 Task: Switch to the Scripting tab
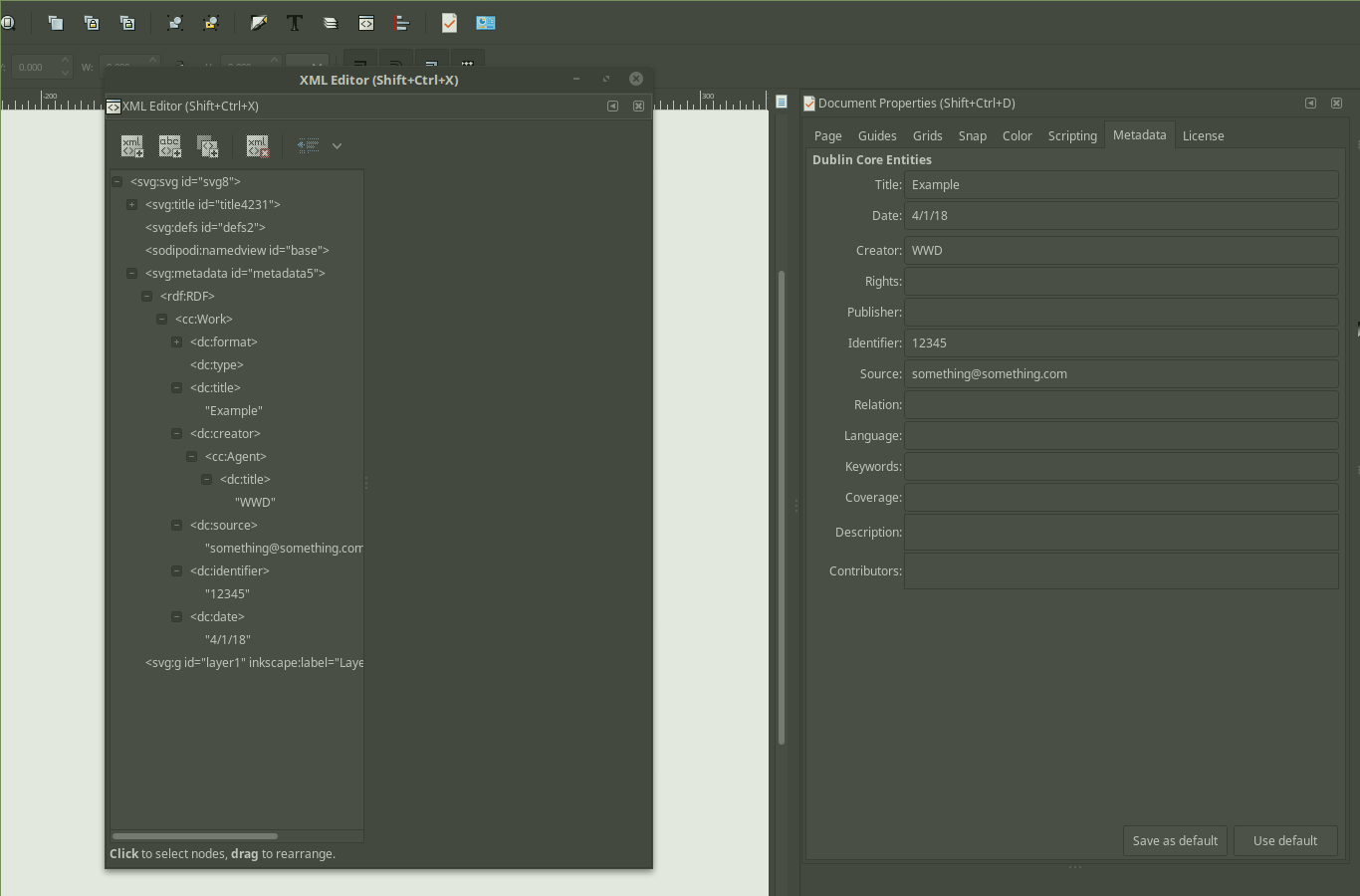[x=1072, y=135]
